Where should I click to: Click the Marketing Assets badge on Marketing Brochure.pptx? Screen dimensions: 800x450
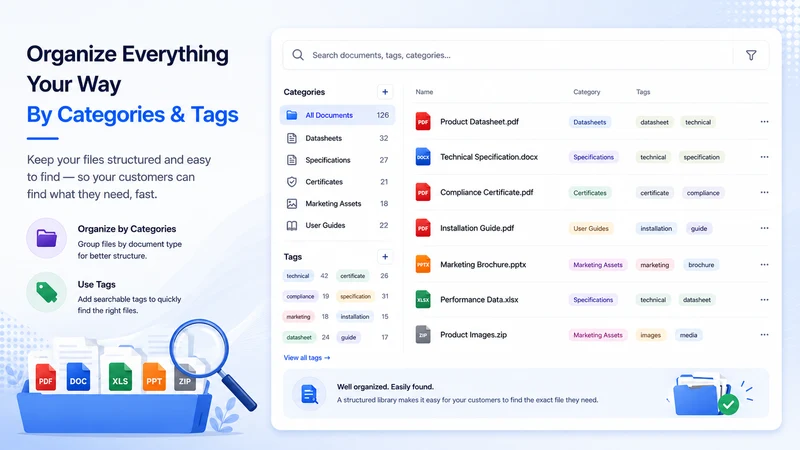pos(598,265)
